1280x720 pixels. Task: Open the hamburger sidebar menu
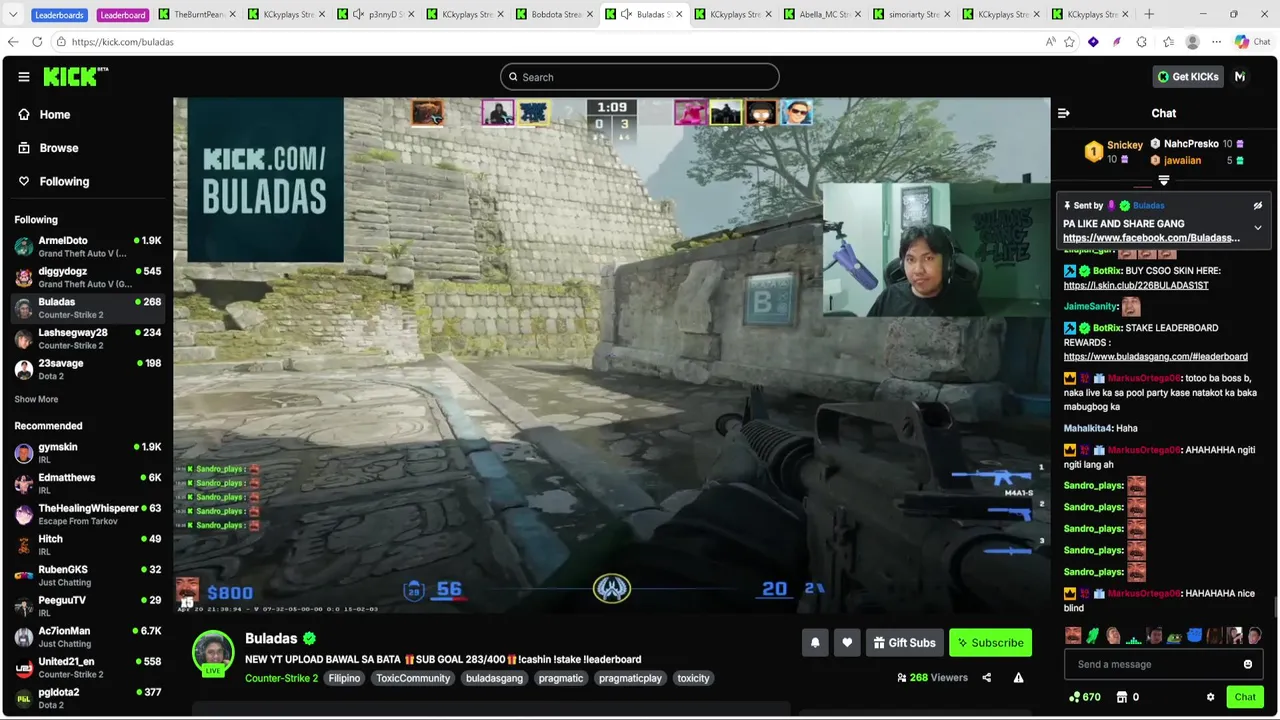[23, 77]
